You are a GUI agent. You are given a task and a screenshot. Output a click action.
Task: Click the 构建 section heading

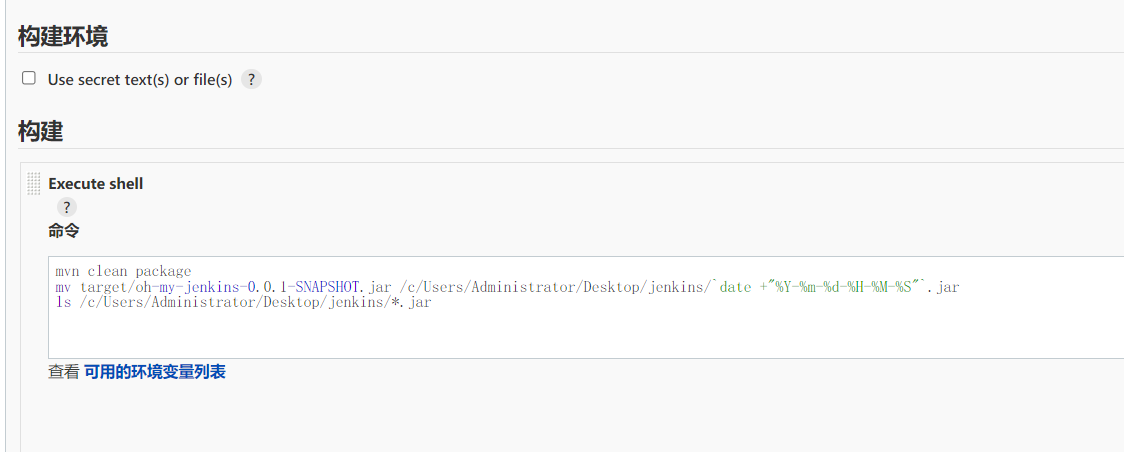tap(40, 131)
